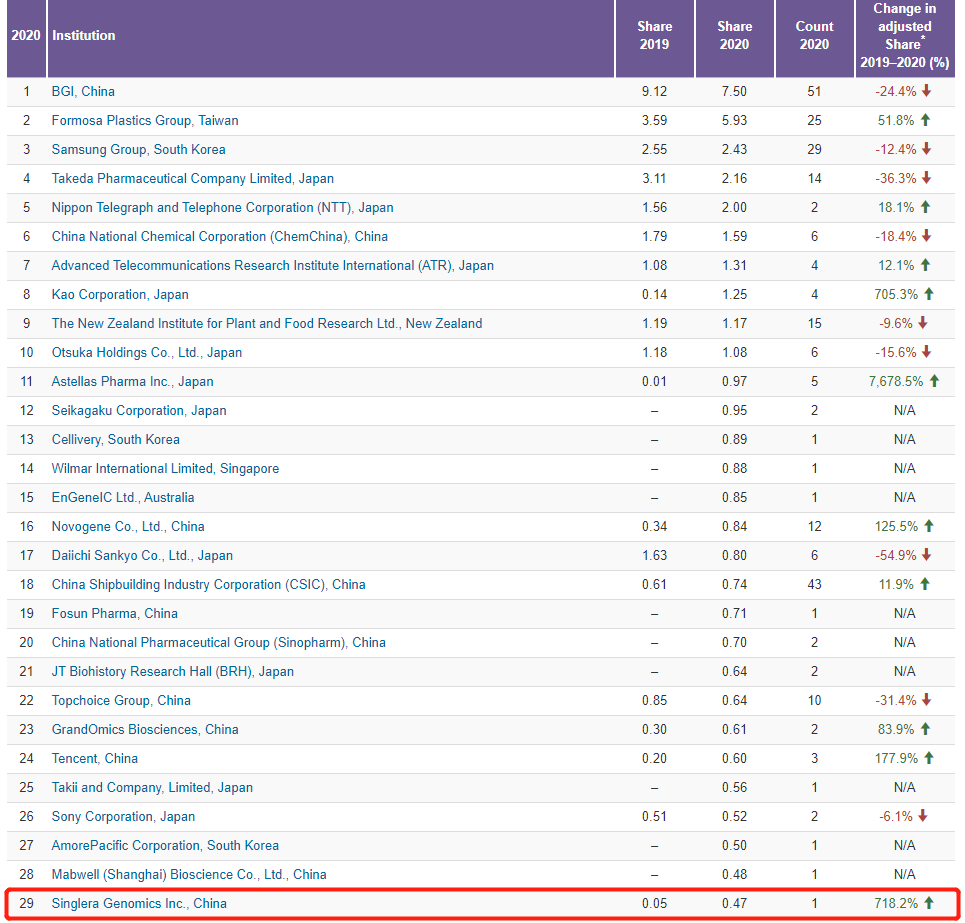
Task: Click red down arrow beside -54.9%
Action: 926,555
